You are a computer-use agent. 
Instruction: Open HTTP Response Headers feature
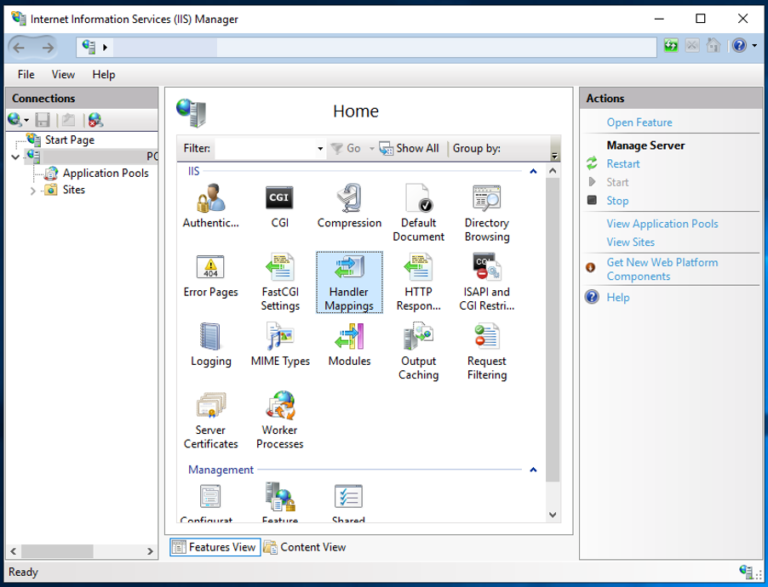tap(418, 282)
